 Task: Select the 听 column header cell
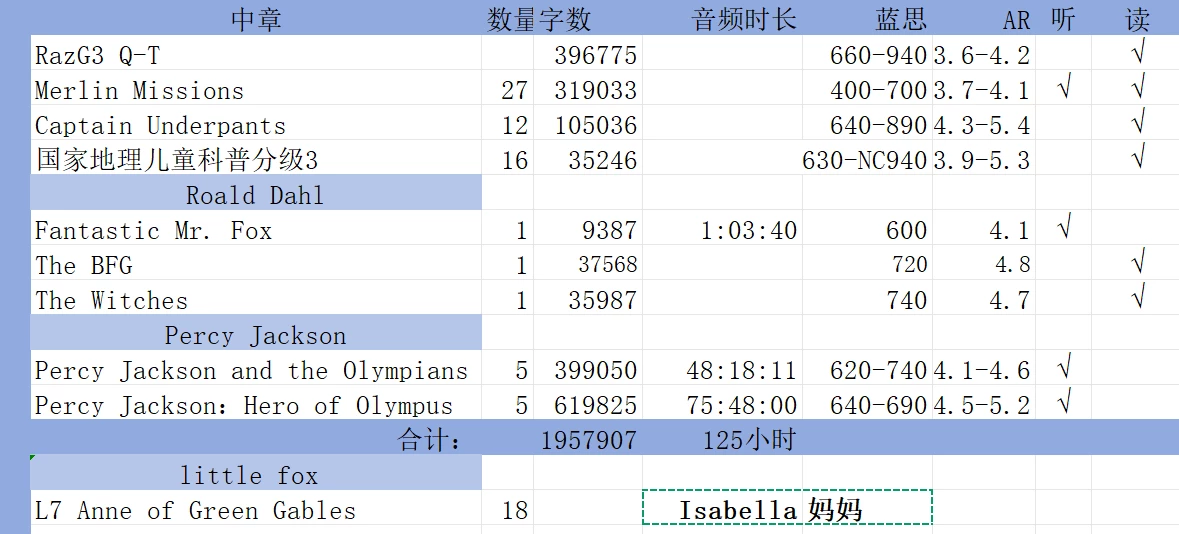pos(1063,18)
